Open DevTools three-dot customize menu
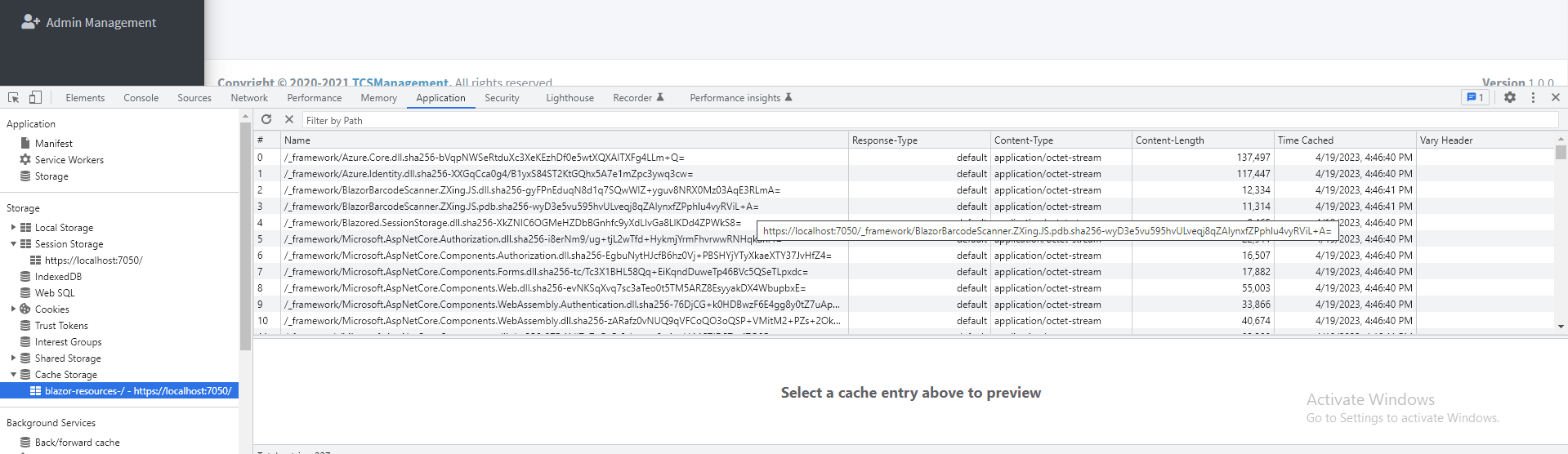 click(1533, 97)
